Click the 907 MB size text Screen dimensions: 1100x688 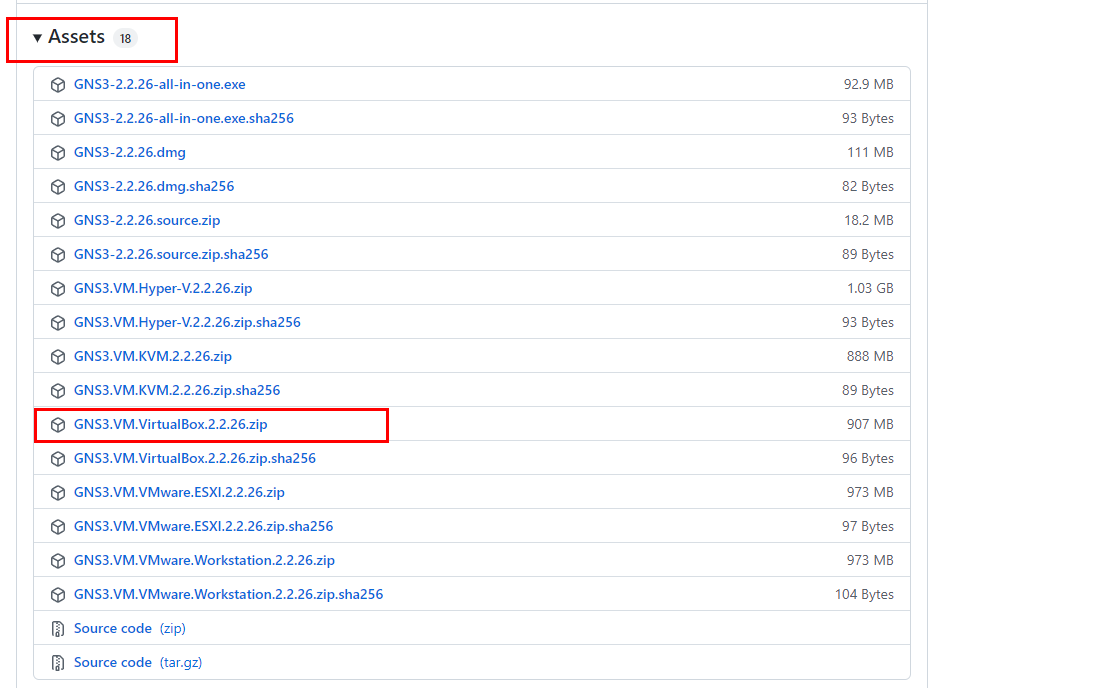871,424
